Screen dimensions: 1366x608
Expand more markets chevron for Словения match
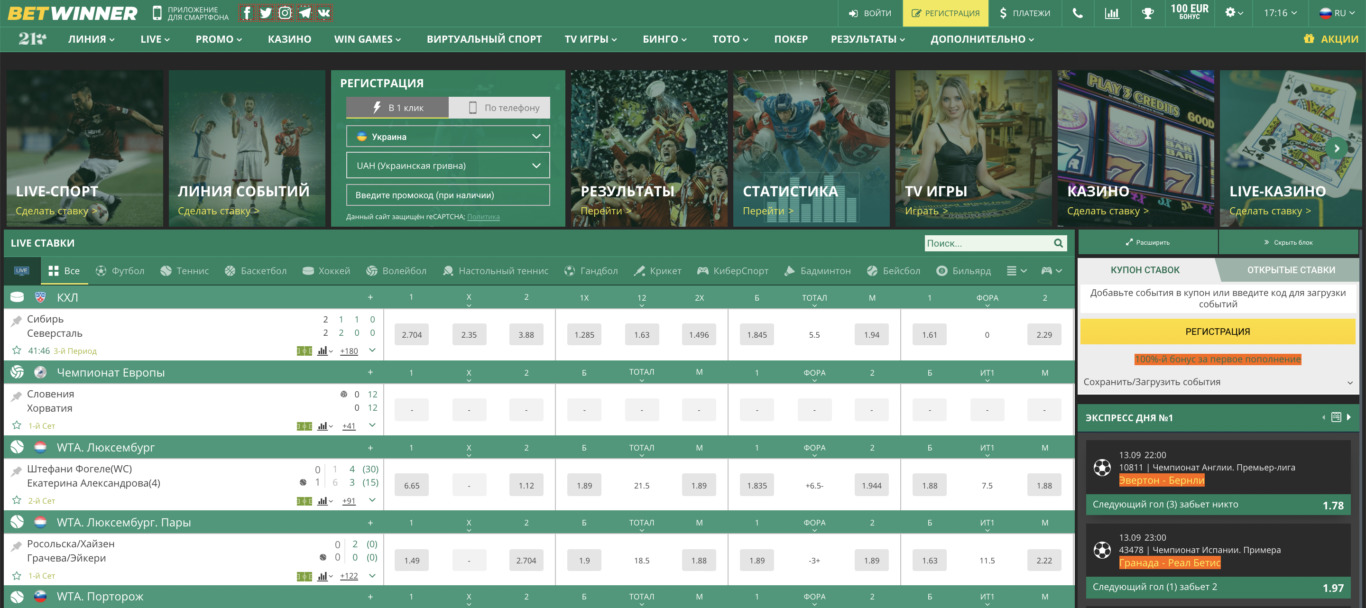click(x=372, y=425)
